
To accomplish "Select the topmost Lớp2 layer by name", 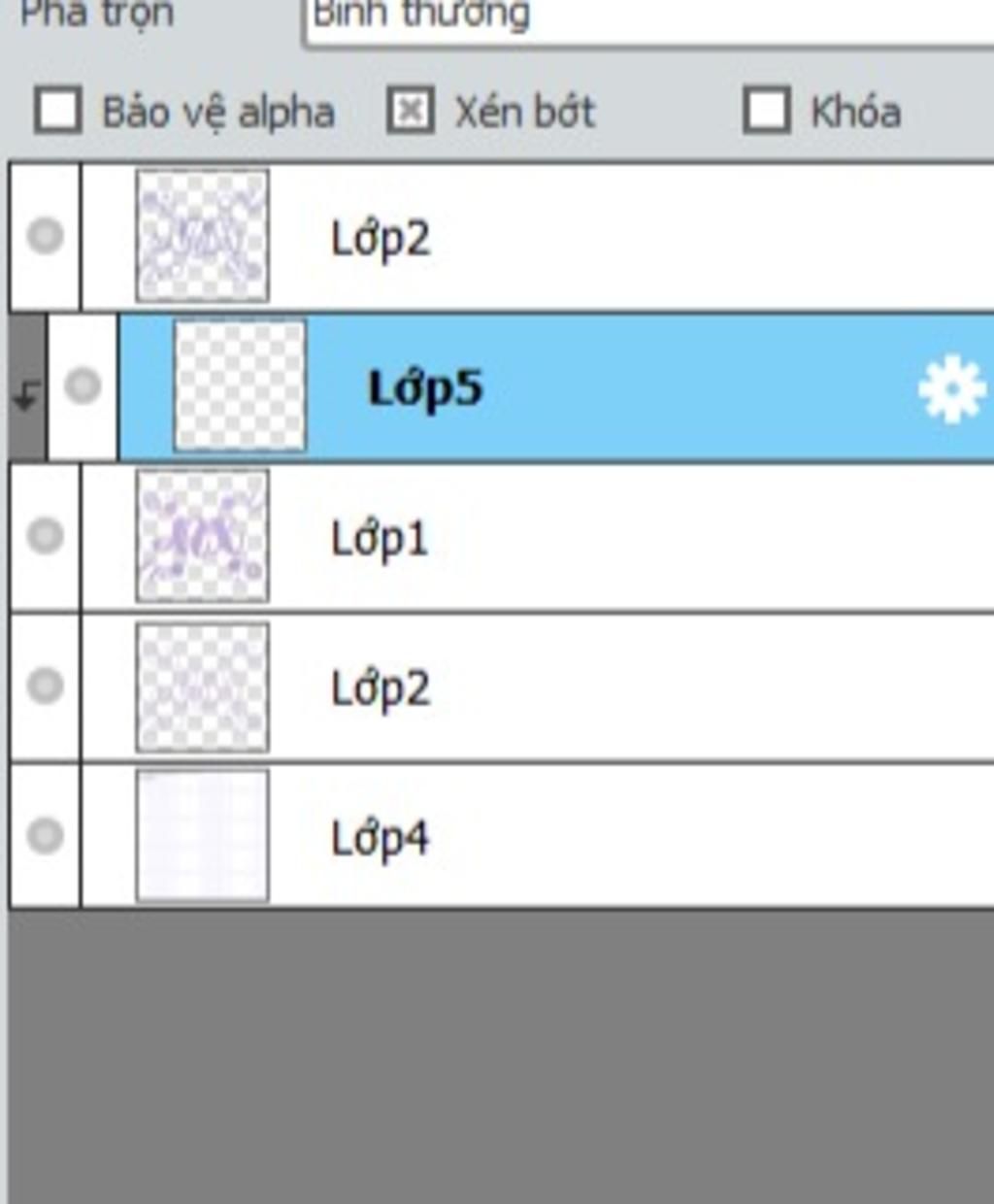I will (x=380, y=239).
